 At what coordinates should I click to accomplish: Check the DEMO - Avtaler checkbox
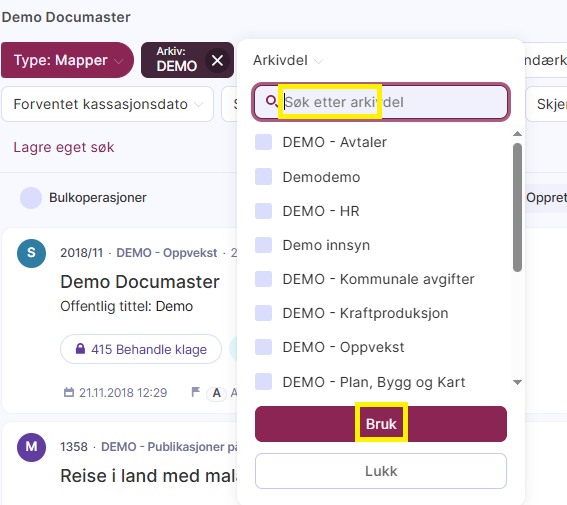coord(263,142)
